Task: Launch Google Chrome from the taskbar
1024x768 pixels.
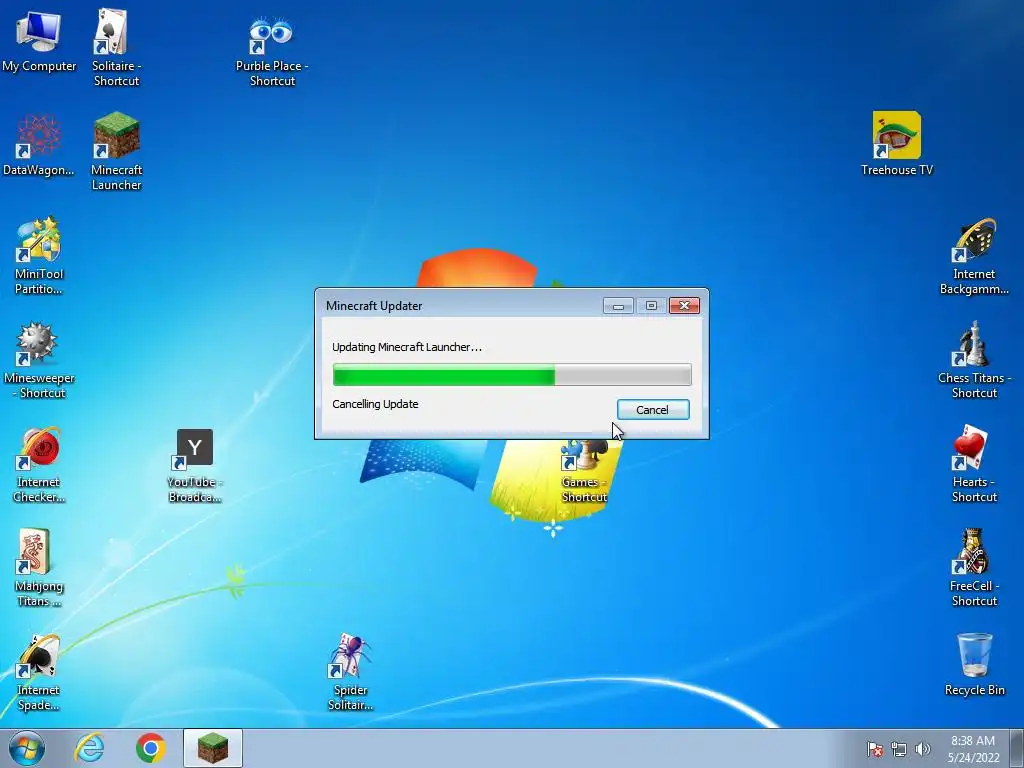Action: click(x=151, y=748)
